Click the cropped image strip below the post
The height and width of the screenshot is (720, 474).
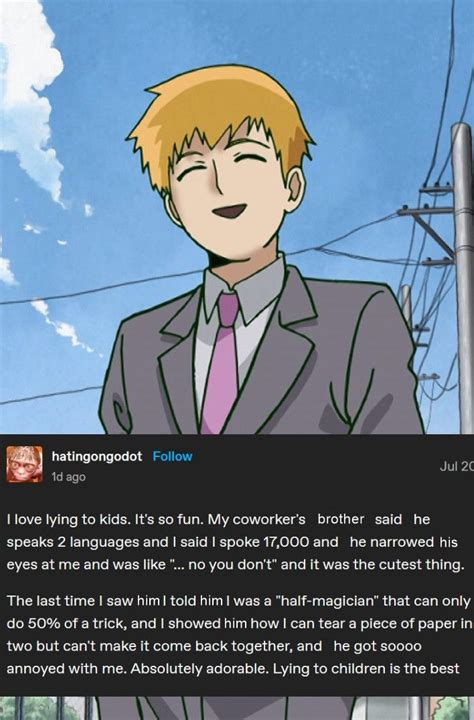[237, 708]
